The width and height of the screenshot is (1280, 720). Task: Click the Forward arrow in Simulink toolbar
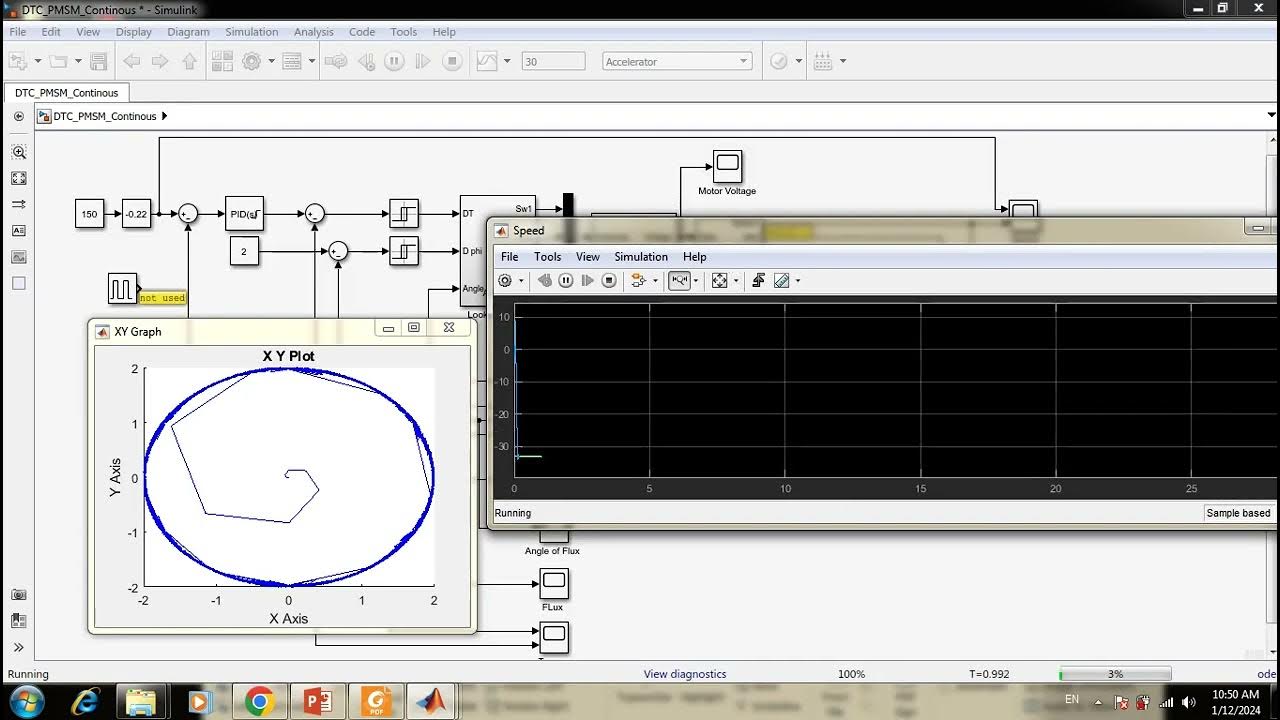pos(160,61)
